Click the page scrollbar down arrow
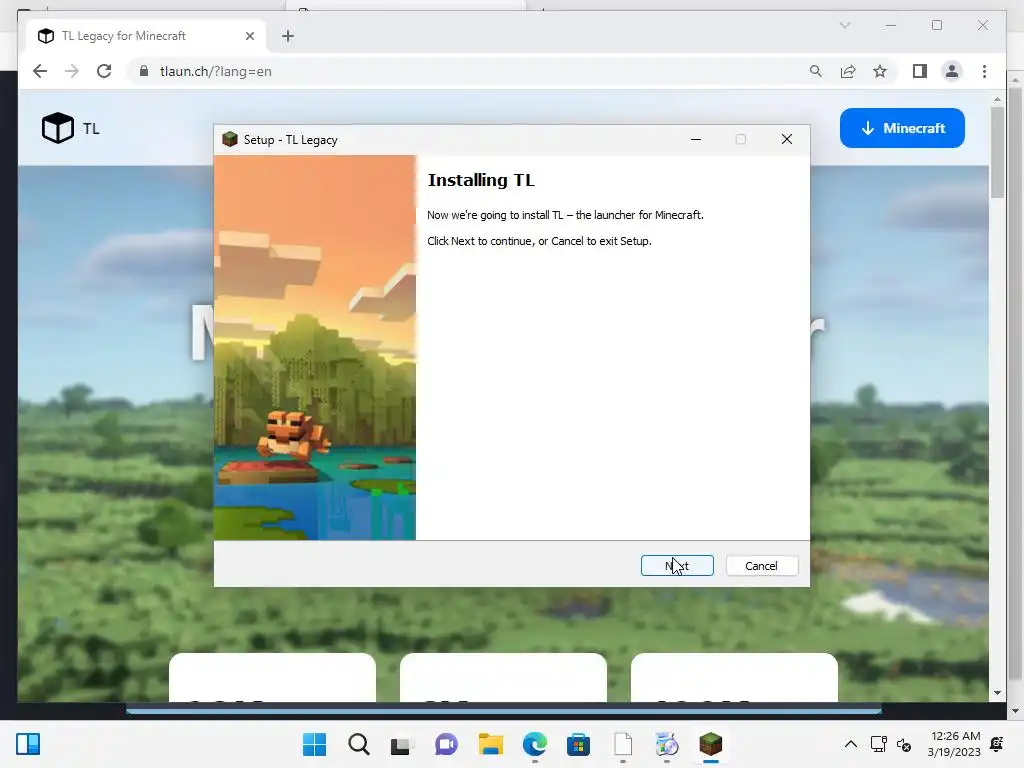Viewport: 1024px width, 768px height. click(997, 693)
